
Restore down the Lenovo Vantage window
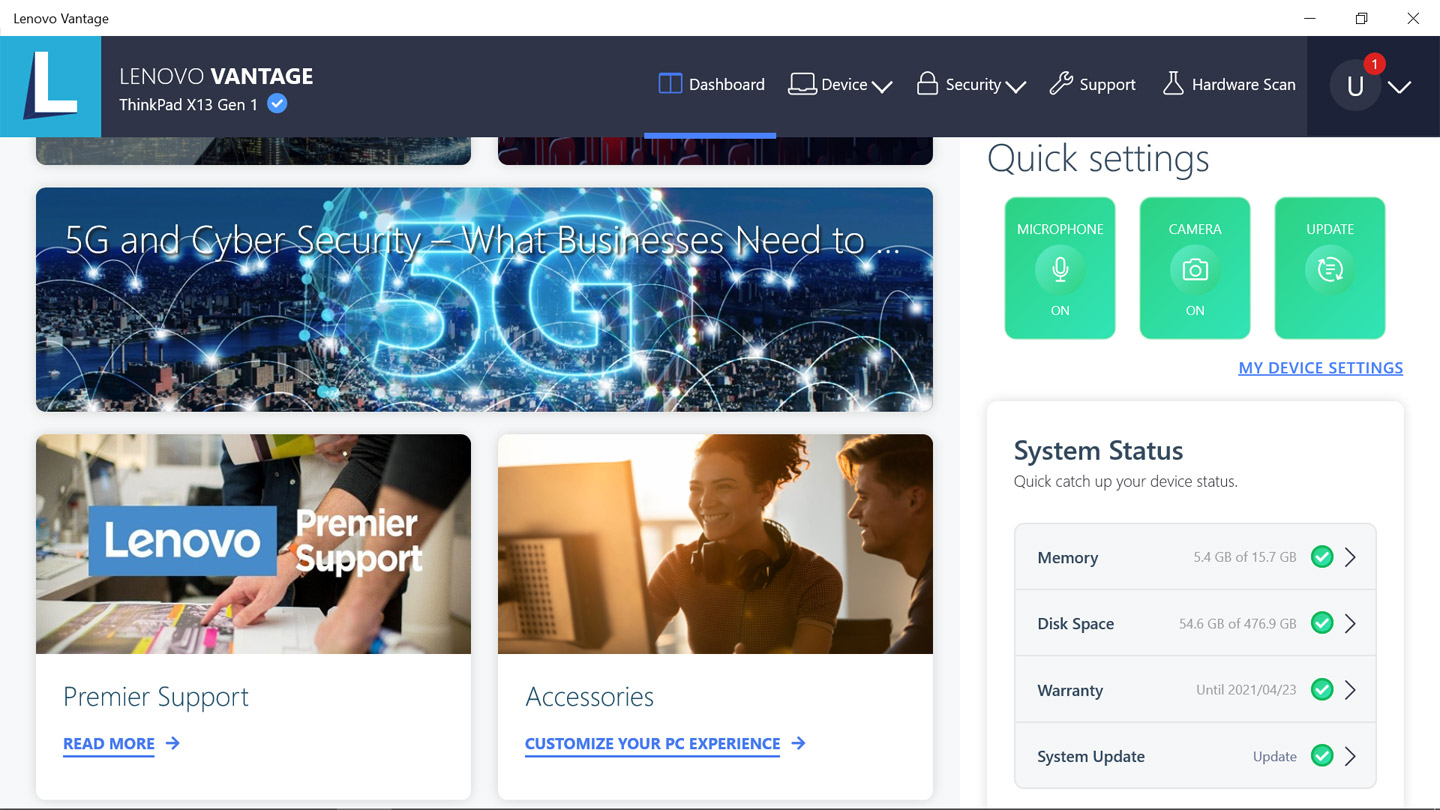[x=1361, y=18]
